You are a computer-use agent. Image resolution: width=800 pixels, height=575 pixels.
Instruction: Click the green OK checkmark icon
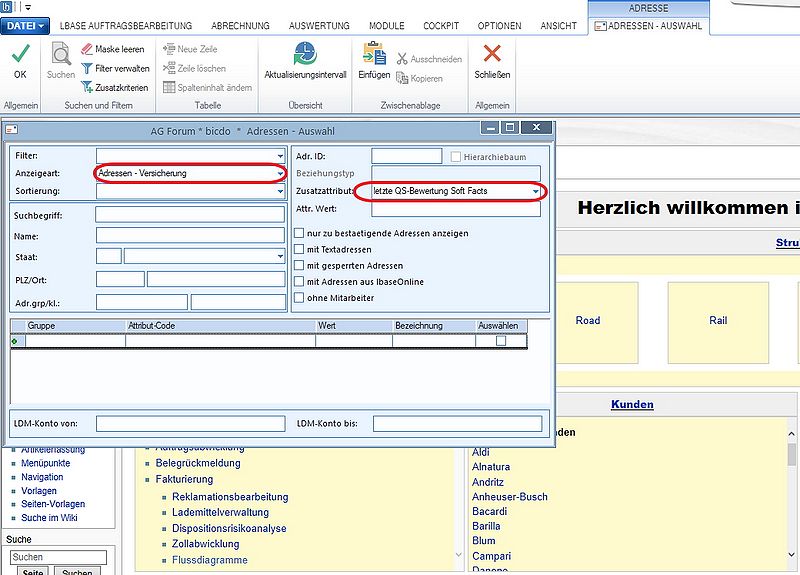tap(20, 53)
